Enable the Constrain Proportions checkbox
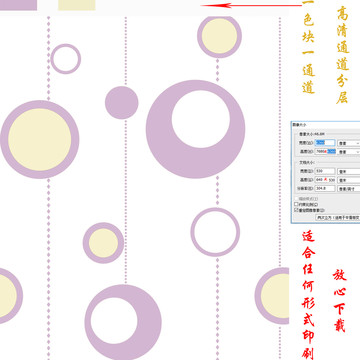360x360 pixels. [296, 204]
